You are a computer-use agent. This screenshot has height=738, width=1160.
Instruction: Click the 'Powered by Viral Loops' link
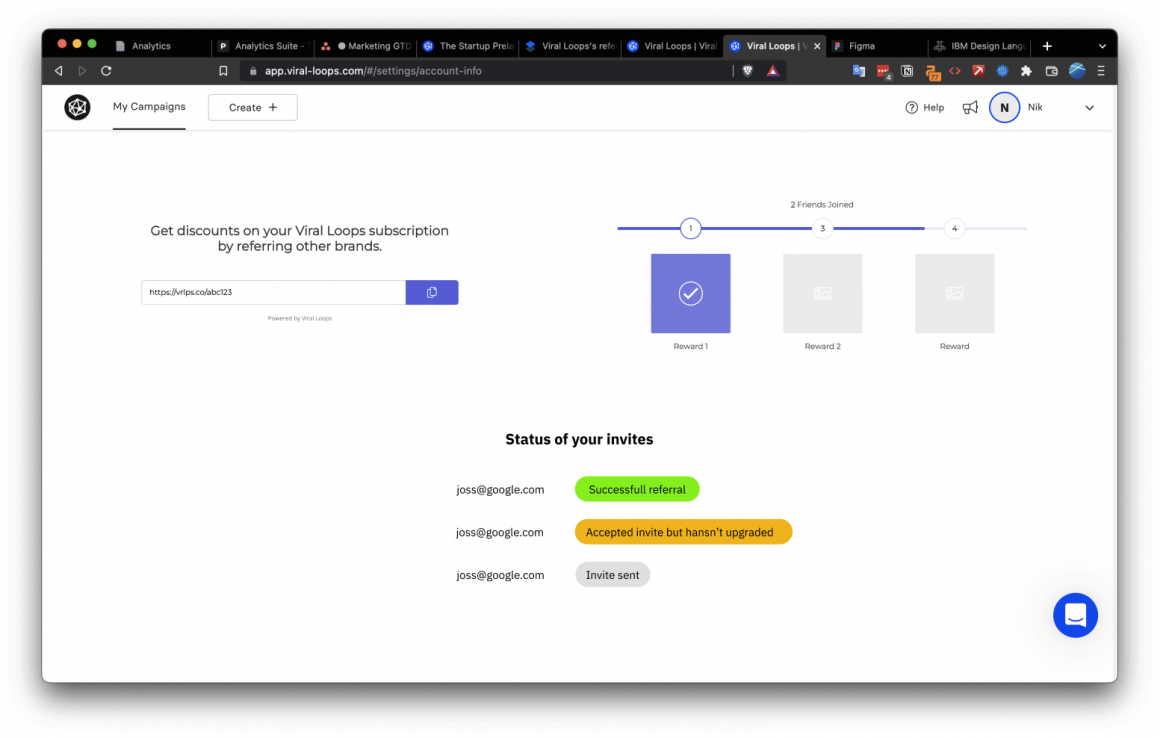click(x=300, y=318)
